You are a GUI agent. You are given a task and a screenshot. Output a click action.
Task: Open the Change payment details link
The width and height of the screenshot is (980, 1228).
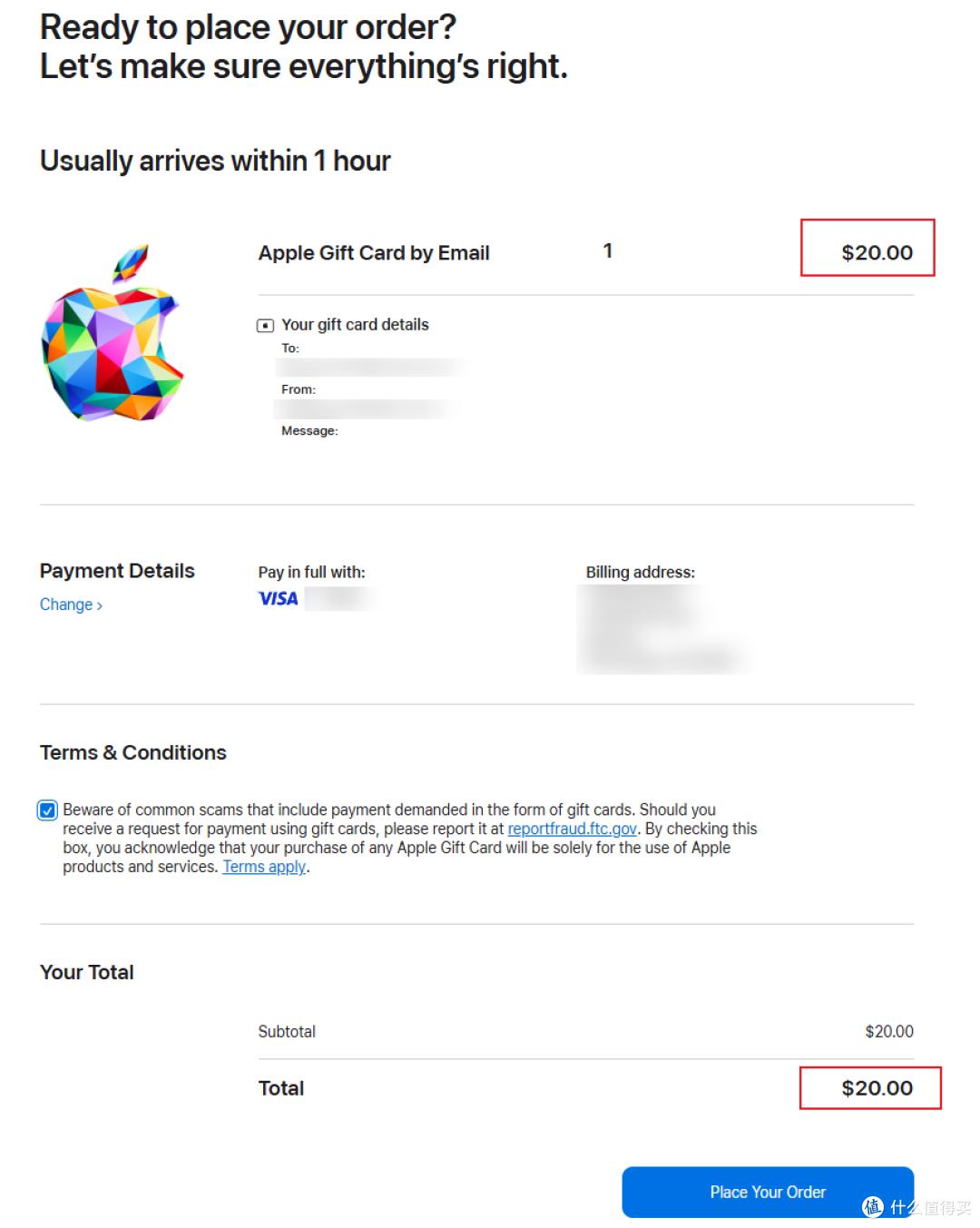pyautogui.click(x=66, y=604)
